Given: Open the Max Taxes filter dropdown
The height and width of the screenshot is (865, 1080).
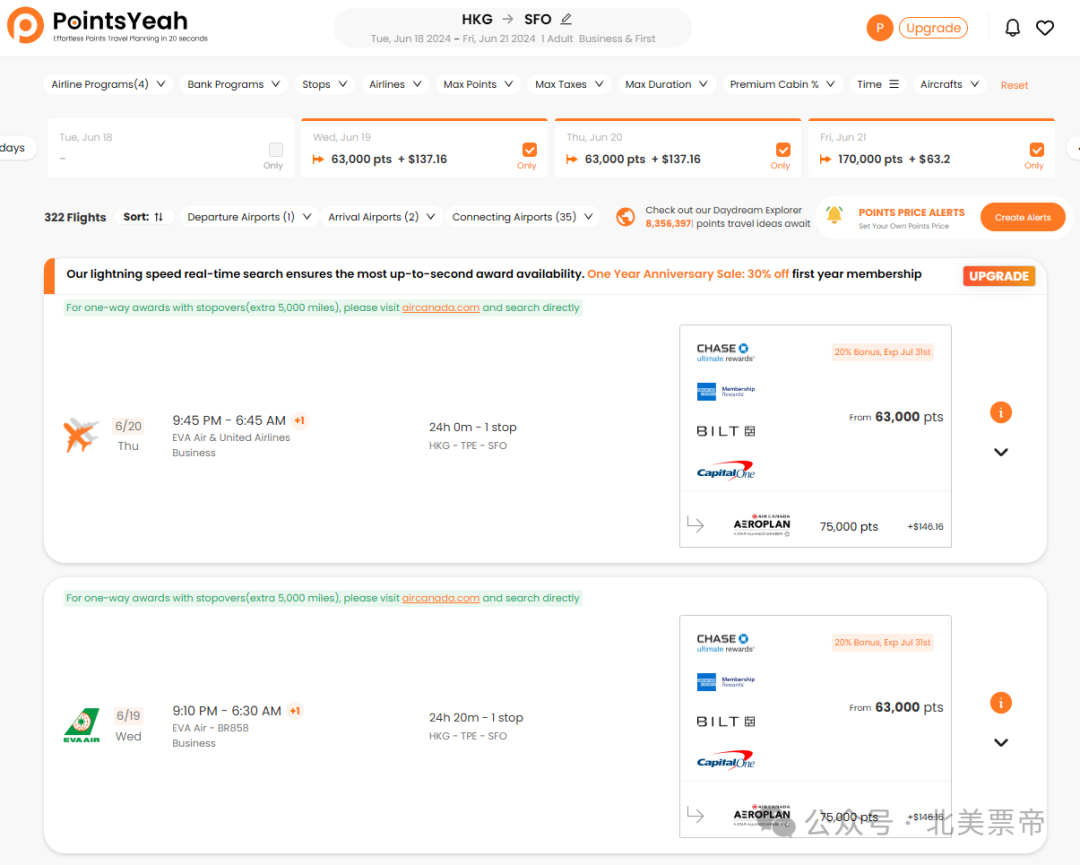Looking at the screenshot, I should [569, 84].
